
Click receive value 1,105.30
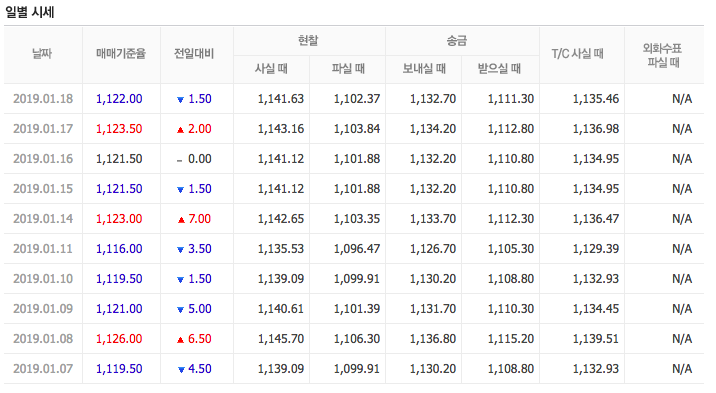pyautogui.click(x=511, y=249)
